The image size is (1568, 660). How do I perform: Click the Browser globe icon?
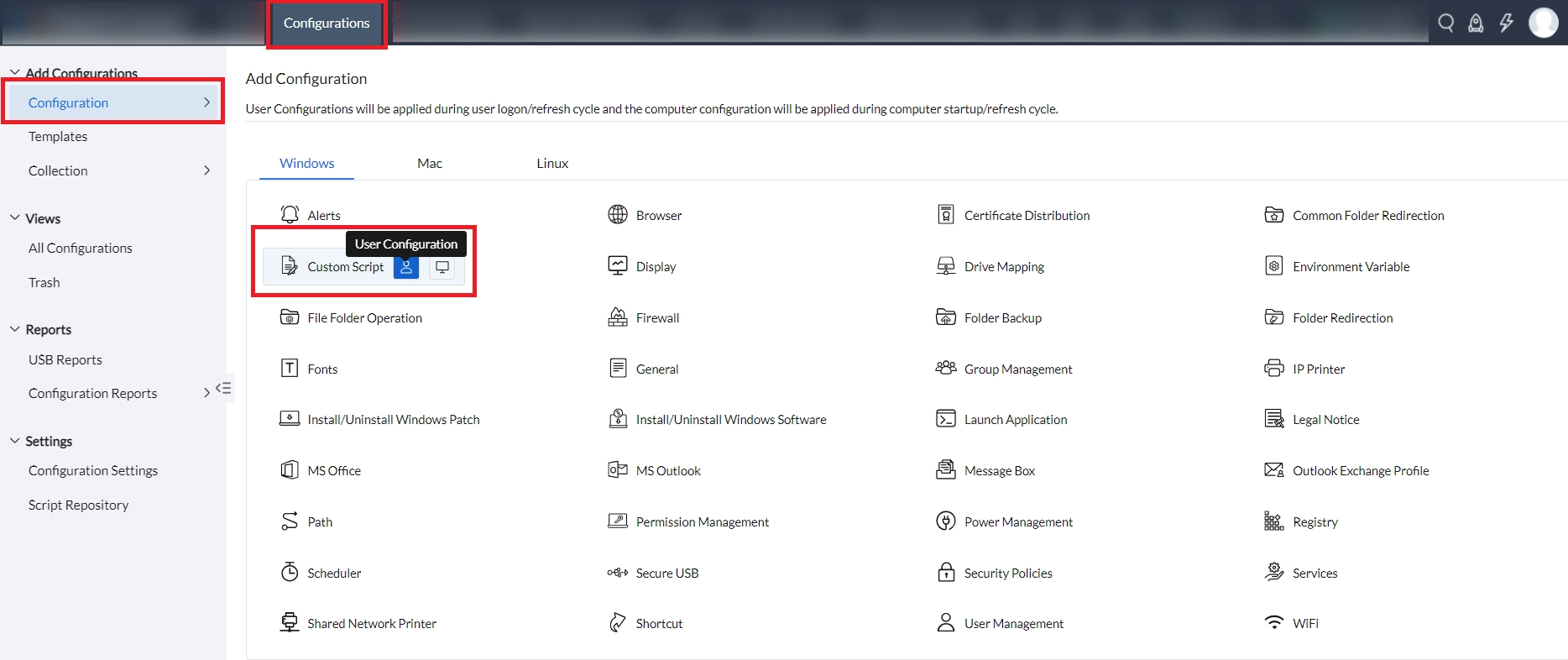point(618,215)
